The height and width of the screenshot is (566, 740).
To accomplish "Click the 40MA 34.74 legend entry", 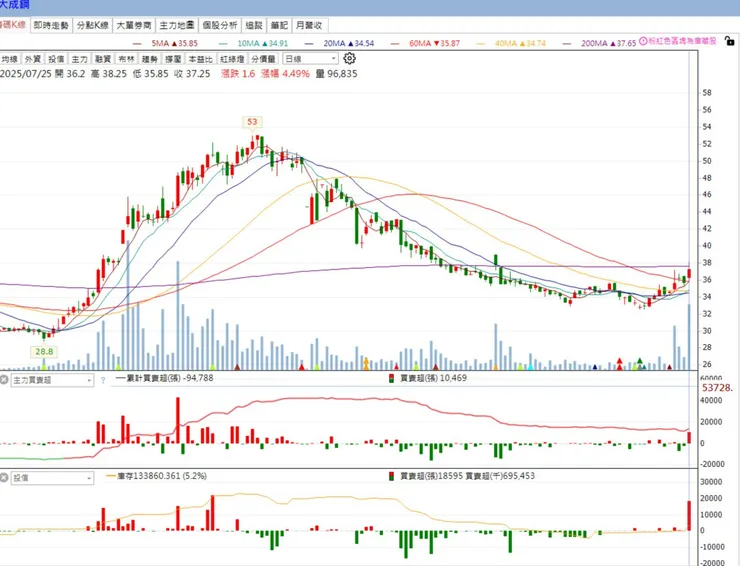I will [512, 43].
